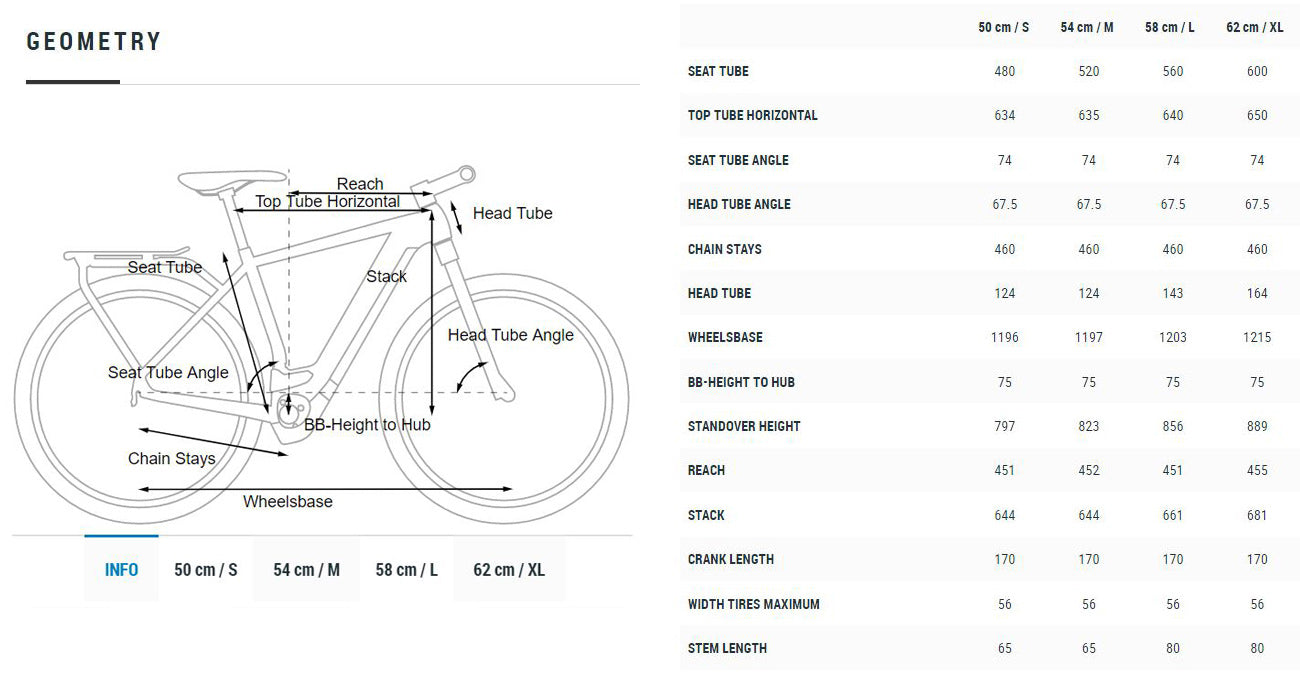Click the Head Tube Angle diagram label
This screenshot has height=680, width=1300.
(x=511, y=335)
